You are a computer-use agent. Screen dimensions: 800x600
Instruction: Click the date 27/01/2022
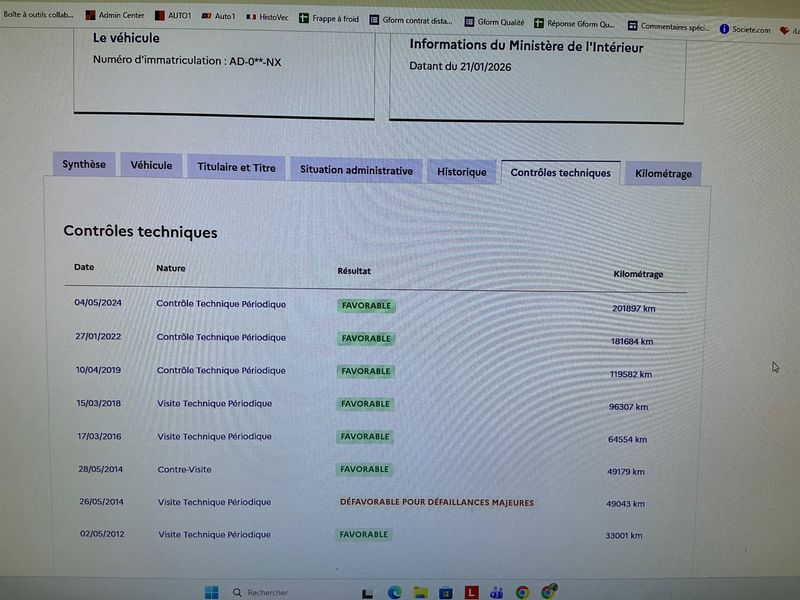point(98,336)
